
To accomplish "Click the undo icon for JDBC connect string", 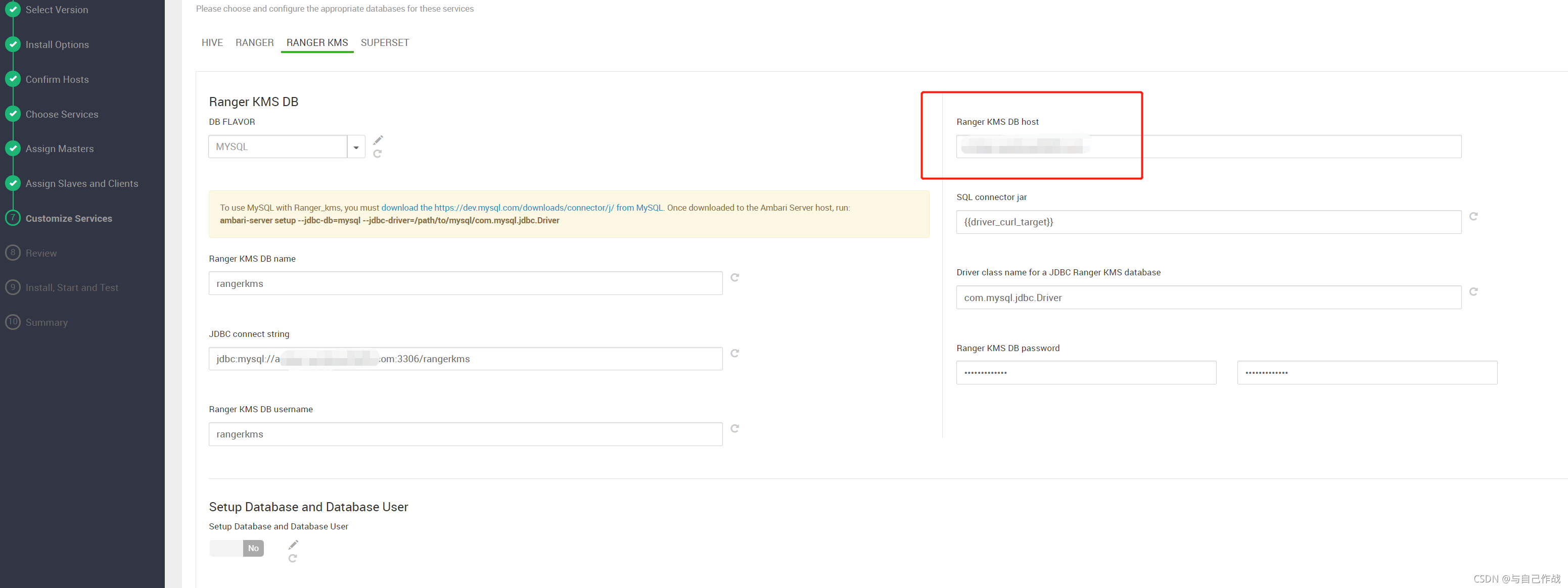I will (734, 353).
